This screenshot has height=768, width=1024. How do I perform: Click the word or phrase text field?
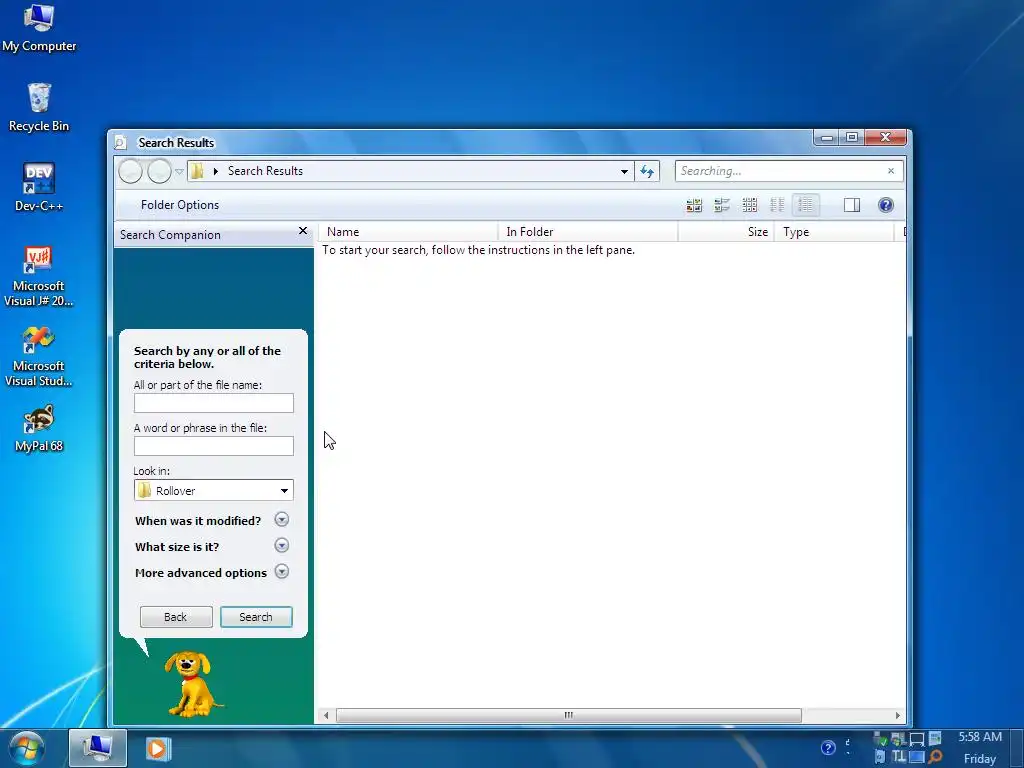tap(214, 446)
